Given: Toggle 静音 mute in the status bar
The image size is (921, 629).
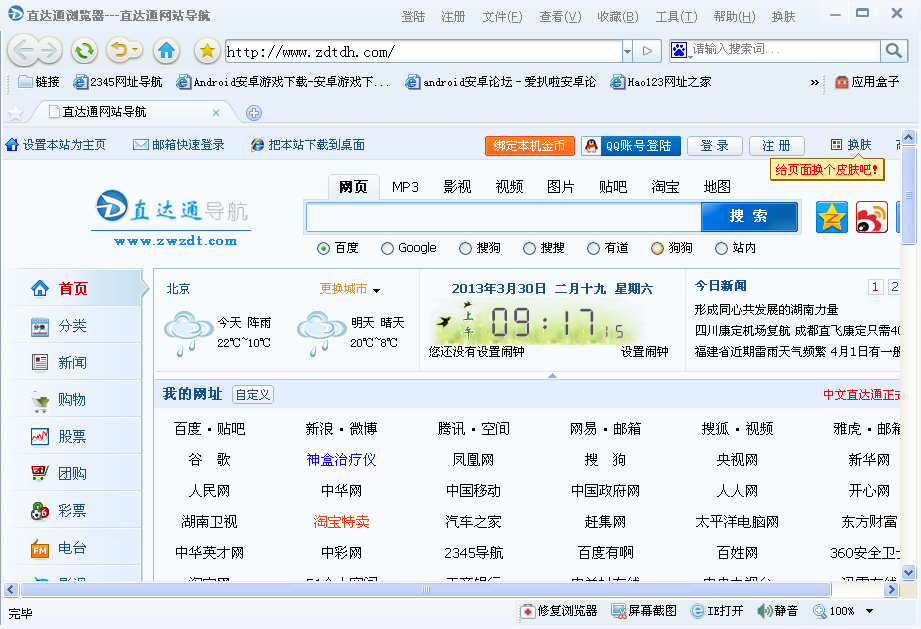Looking at the screenshot, I should 778,611.
